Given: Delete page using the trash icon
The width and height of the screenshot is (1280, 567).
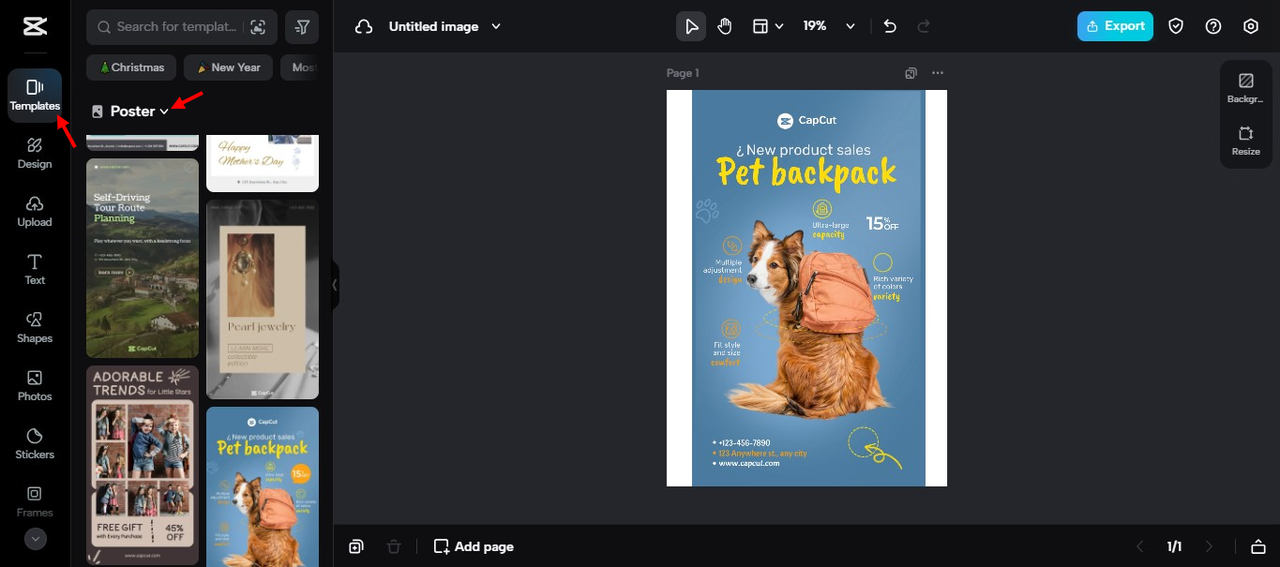Looking at the screenshot, I should 394,547.
